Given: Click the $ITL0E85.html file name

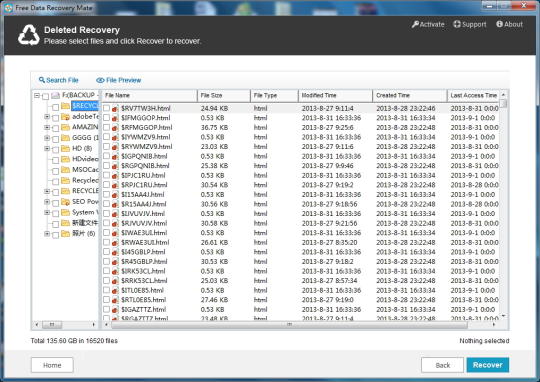Looking at the screenshot, I should (x=142, y=290).
